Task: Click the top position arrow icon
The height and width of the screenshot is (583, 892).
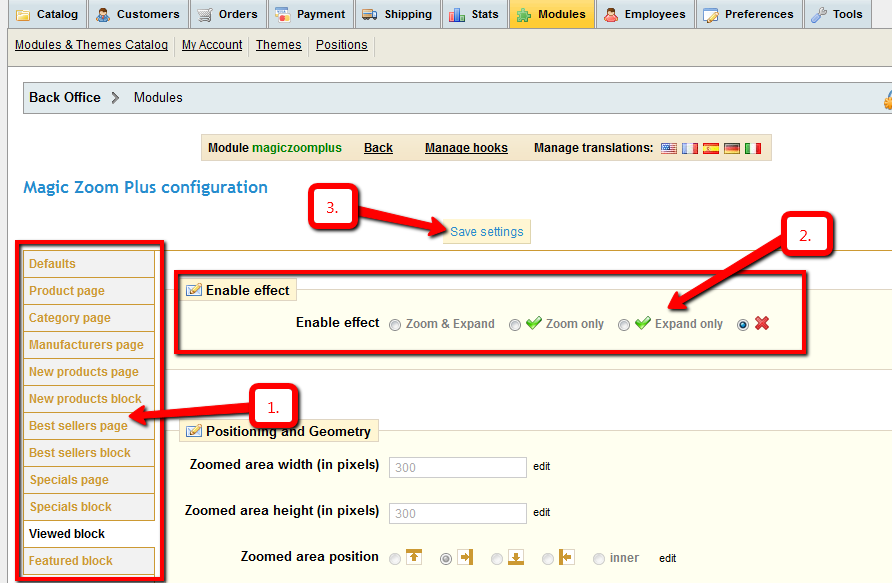Action: point(414,557)
